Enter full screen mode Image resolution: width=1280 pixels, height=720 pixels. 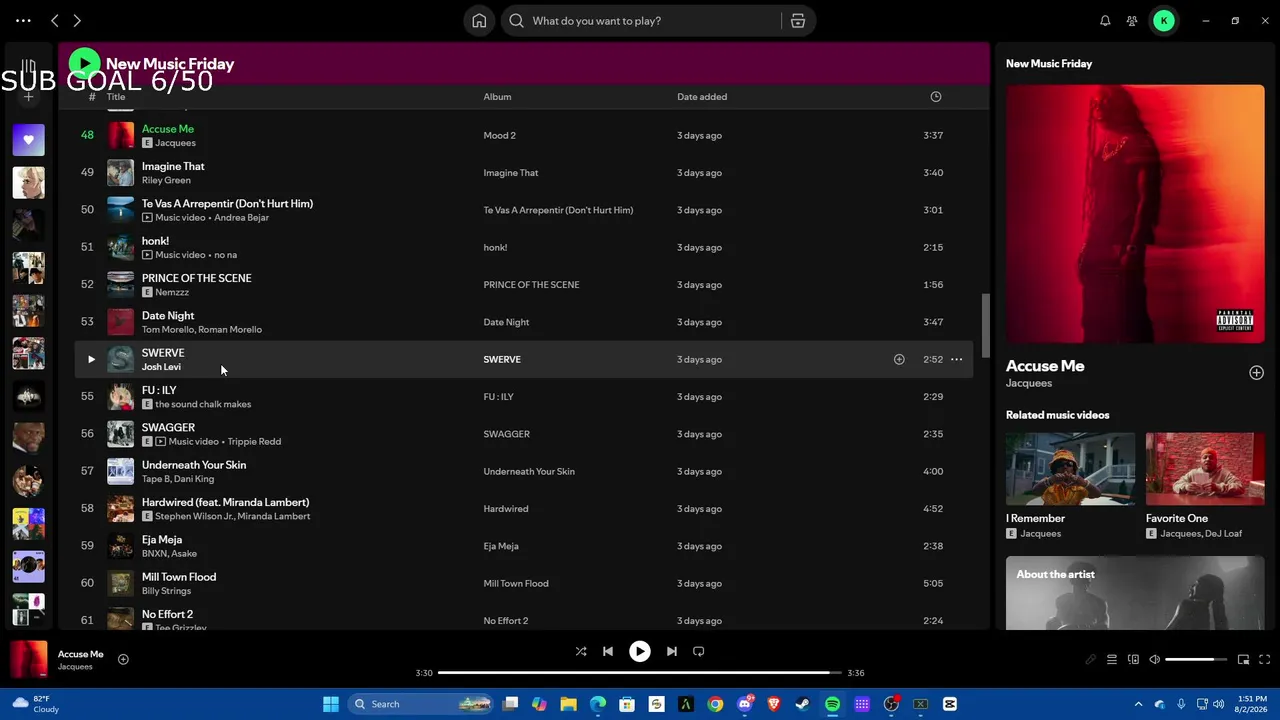pyautogui.click(x=1264, y=659)
